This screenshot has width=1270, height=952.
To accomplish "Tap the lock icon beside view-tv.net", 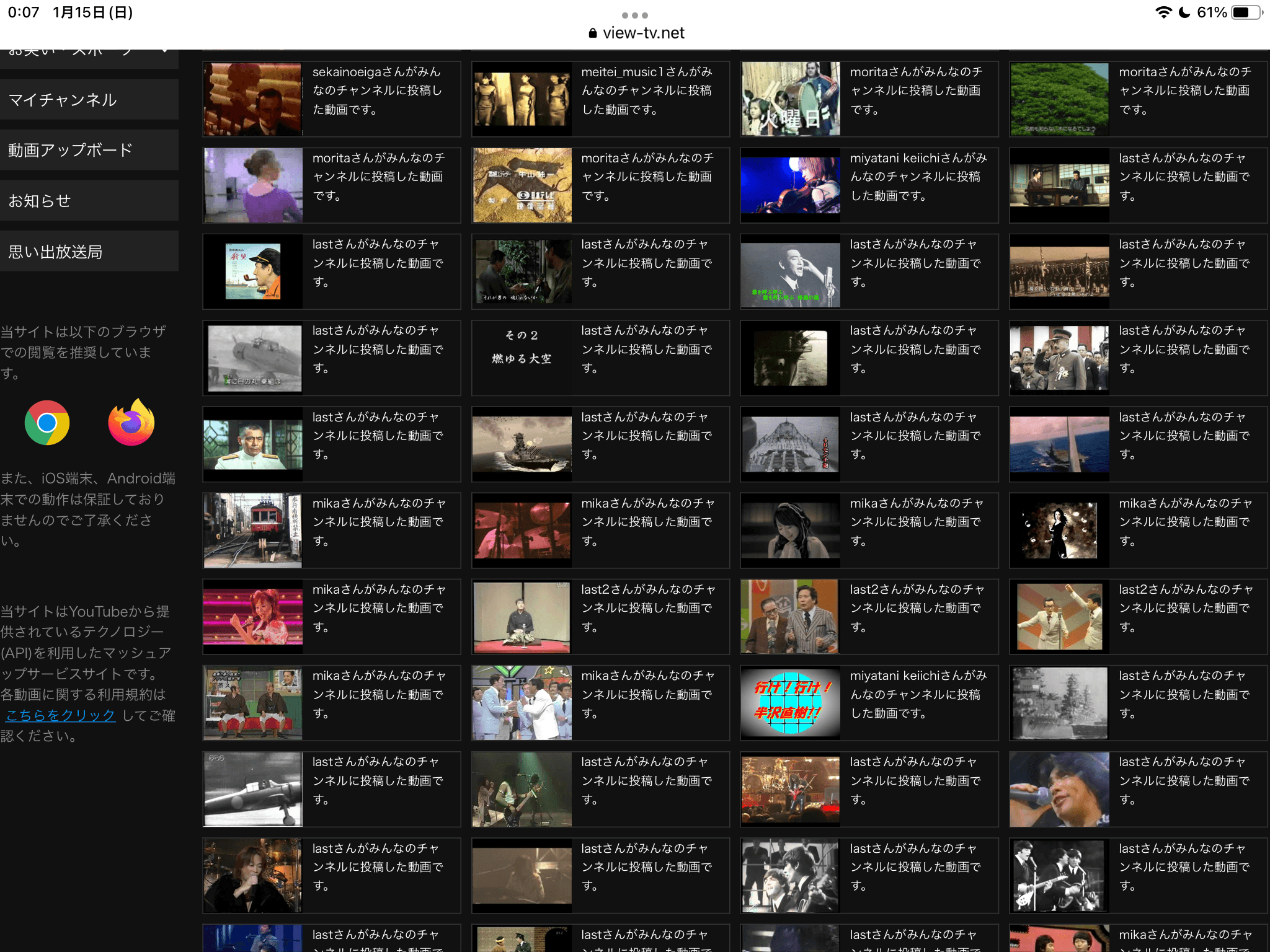I will click(x=592, y=33).
